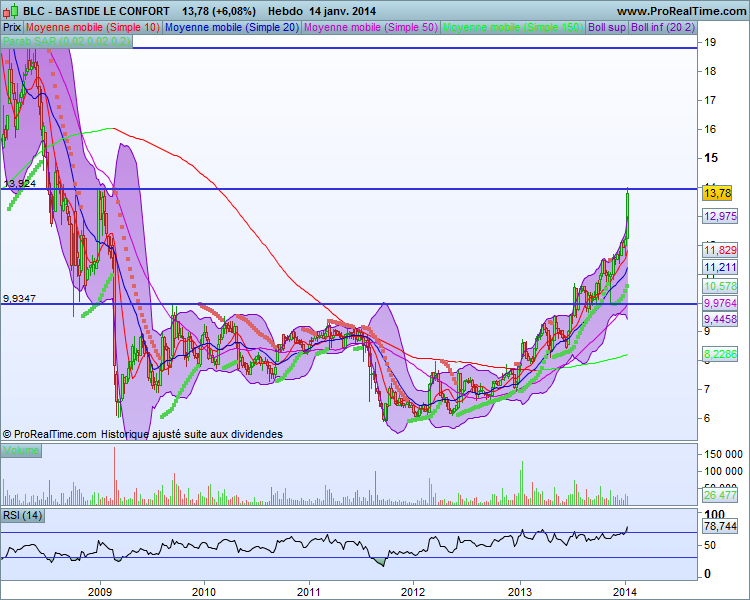Click the 2012 date axis label
750x600 pixels.
pos(413,592)
